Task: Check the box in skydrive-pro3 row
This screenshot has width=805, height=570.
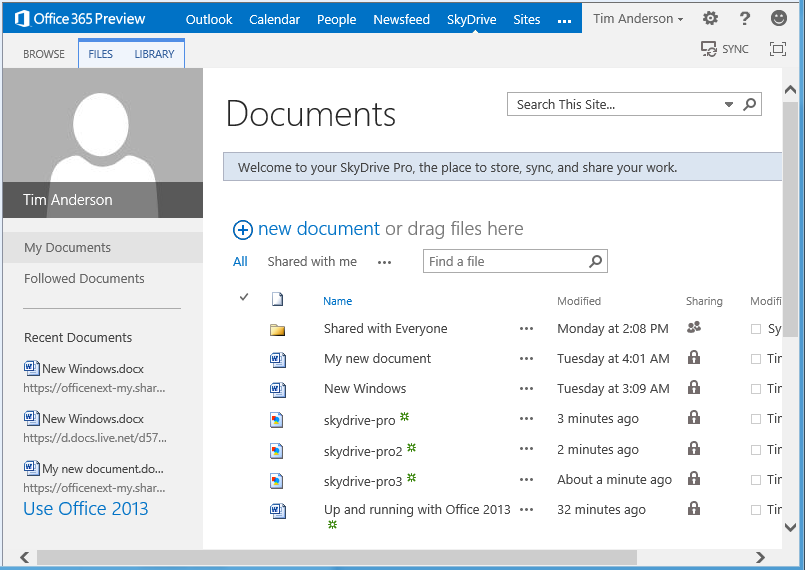Action: [756, 480]
